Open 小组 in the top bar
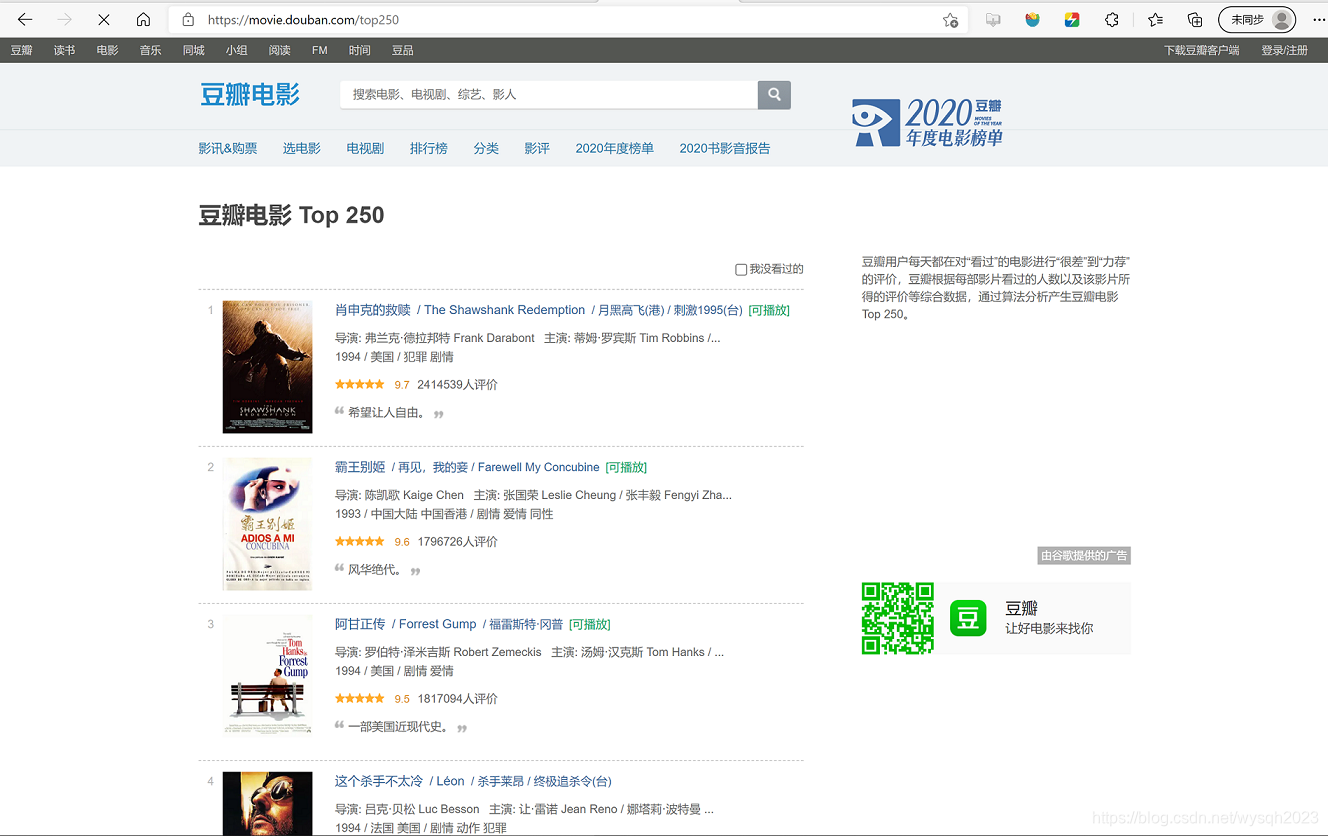1328x836 pixels. 237,50
